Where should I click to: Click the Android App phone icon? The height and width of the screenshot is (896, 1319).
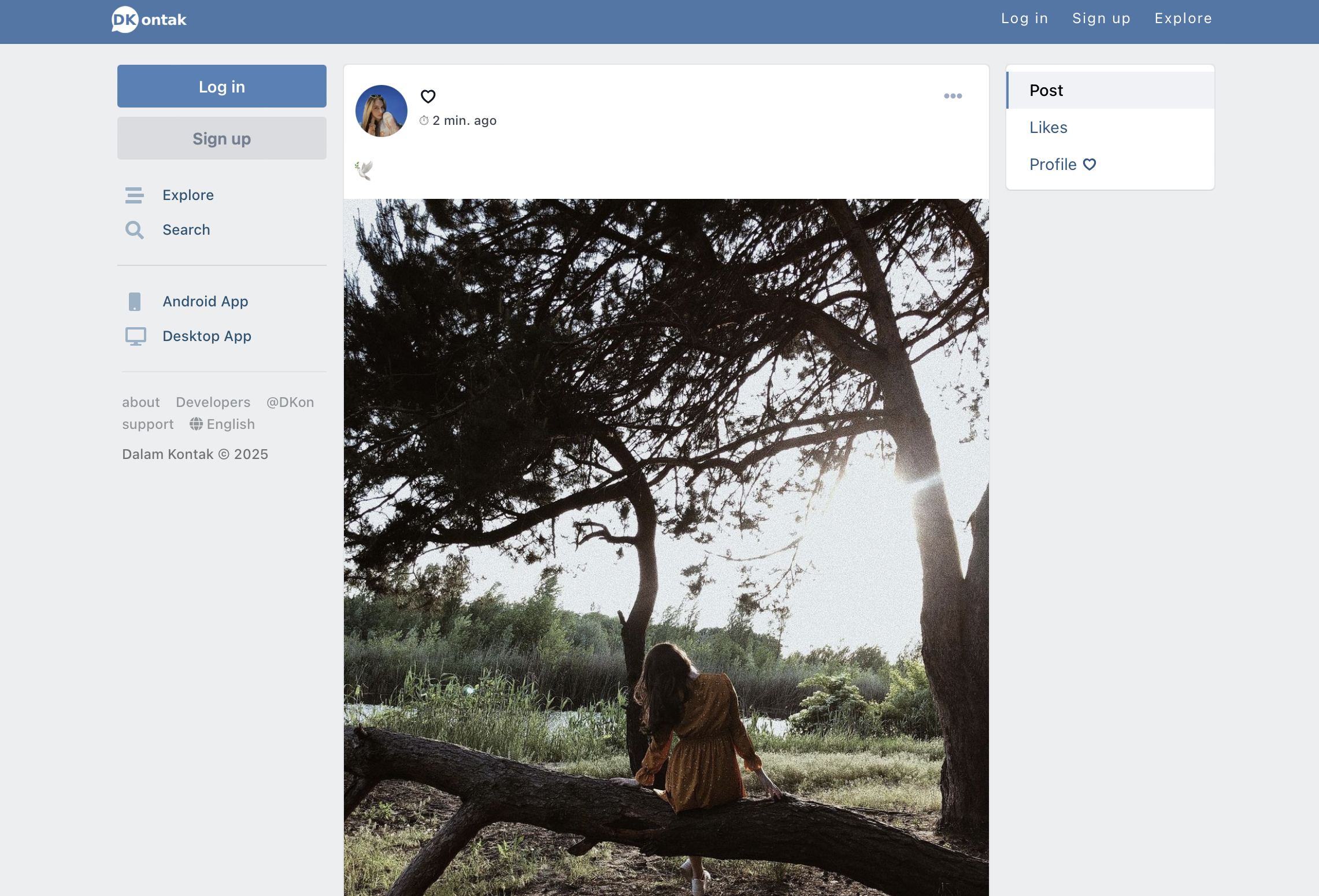134,302
